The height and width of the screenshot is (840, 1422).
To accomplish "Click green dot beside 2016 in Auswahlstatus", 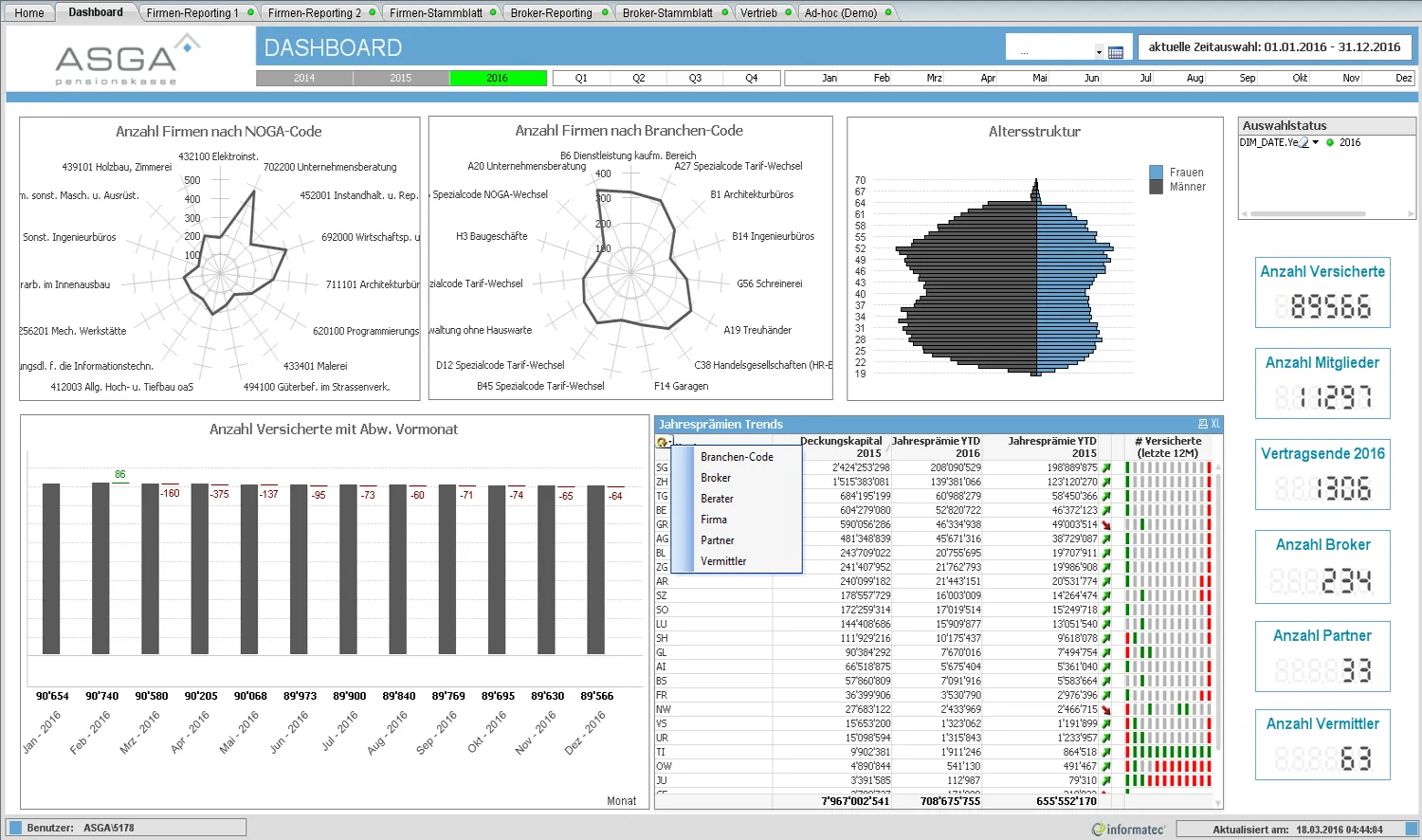I will tap(1330, 142).
